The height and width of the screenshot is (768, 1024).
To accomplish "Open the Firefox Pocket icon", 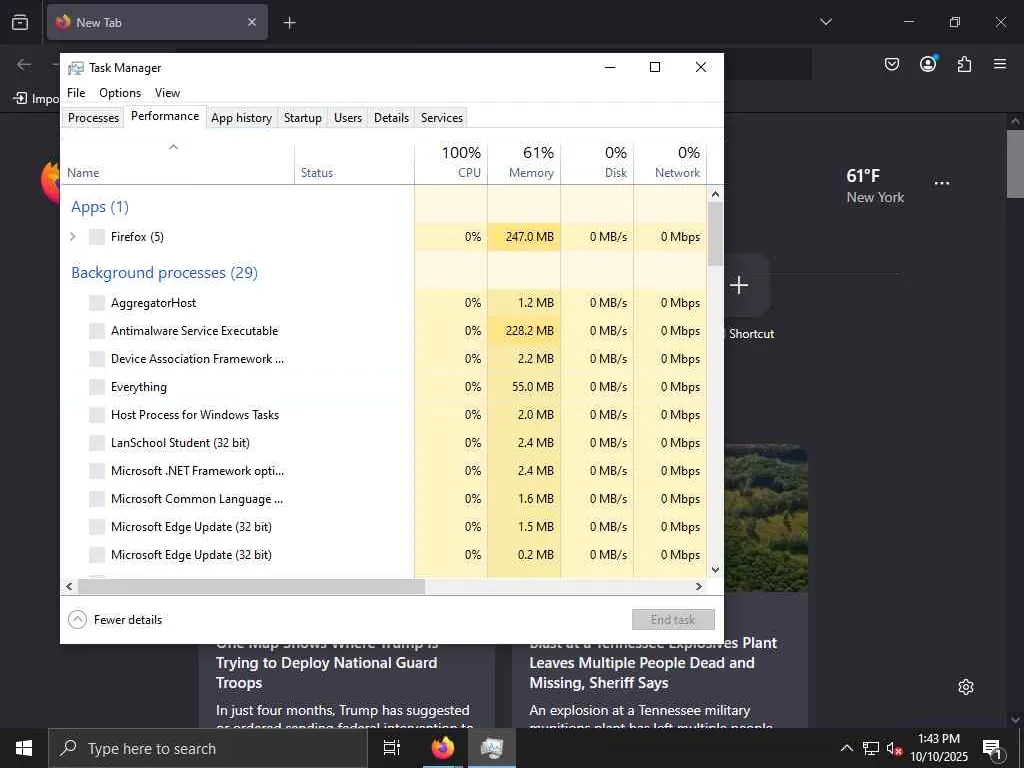I will 892,64.
